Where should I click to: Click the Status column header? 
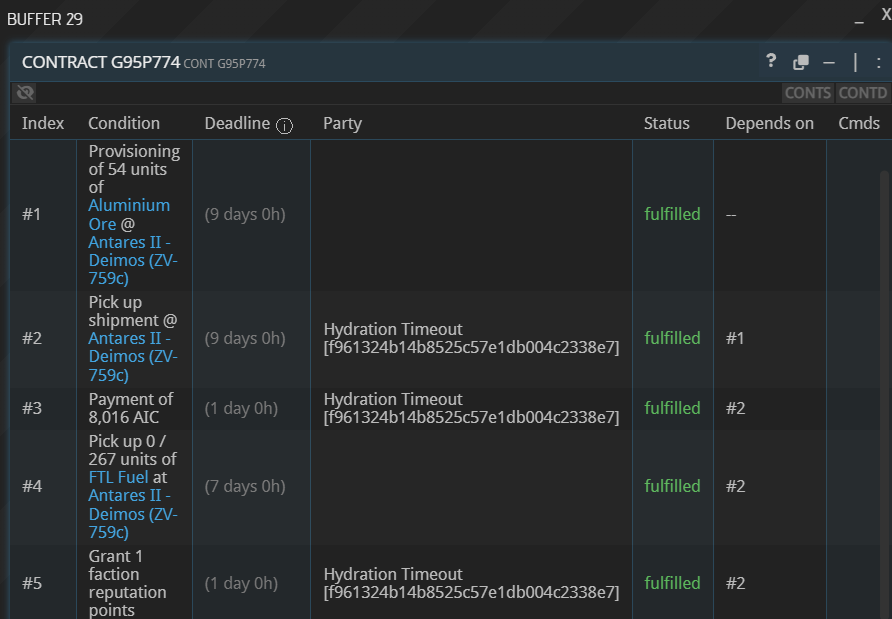point(666,123)
